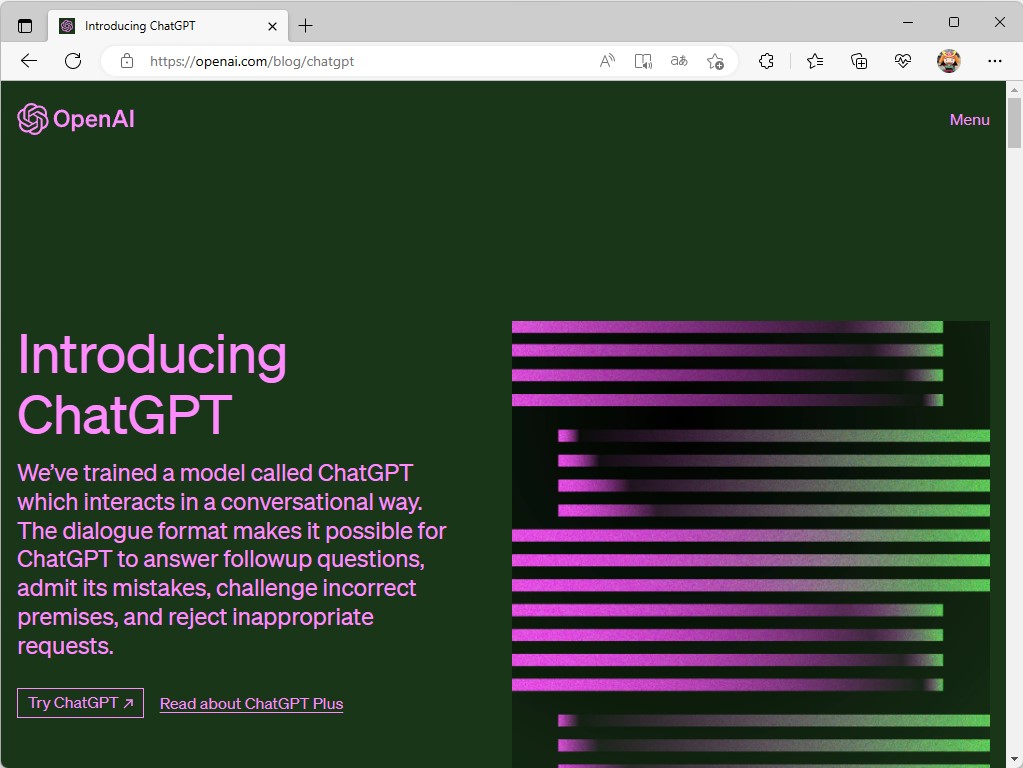Refresh the current page
The image size is (1023, 768).
72,61
